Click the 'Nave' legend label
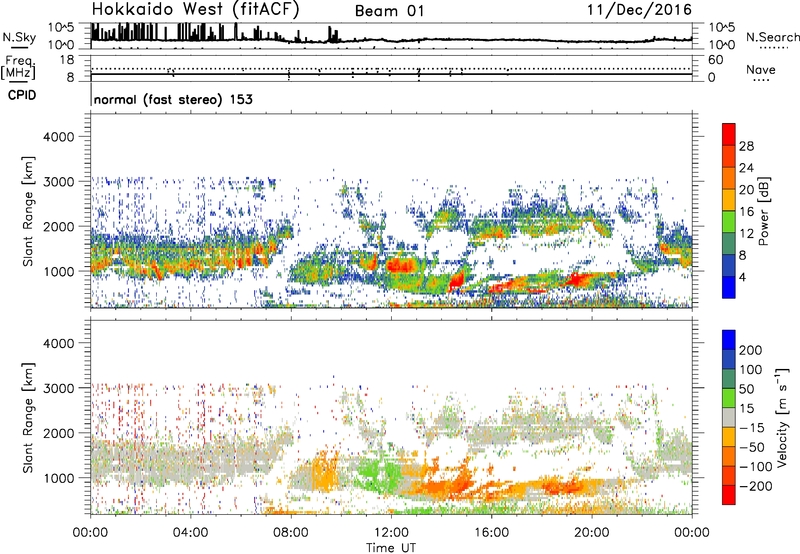 click(760, 70)
